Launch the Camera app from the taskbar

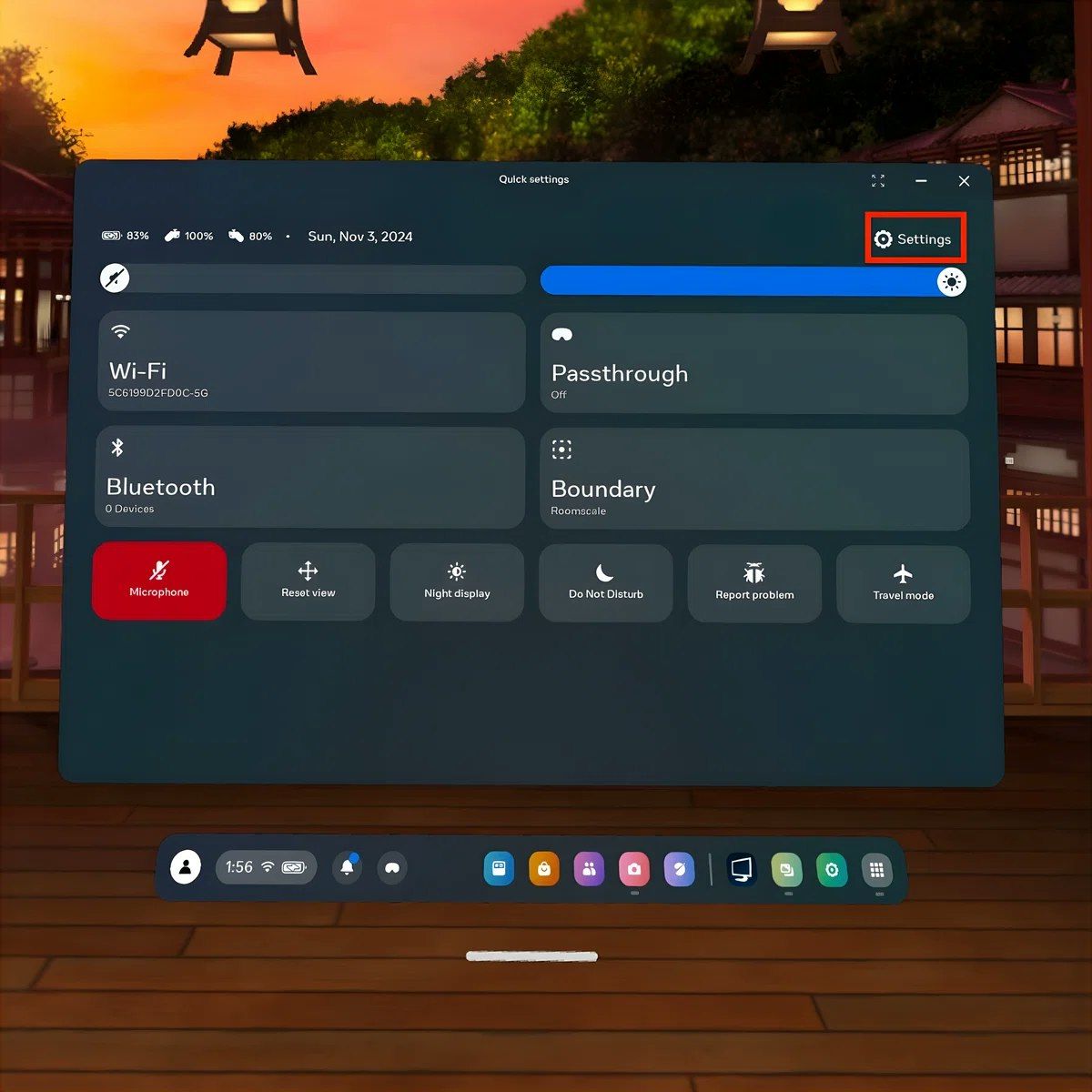634,869
